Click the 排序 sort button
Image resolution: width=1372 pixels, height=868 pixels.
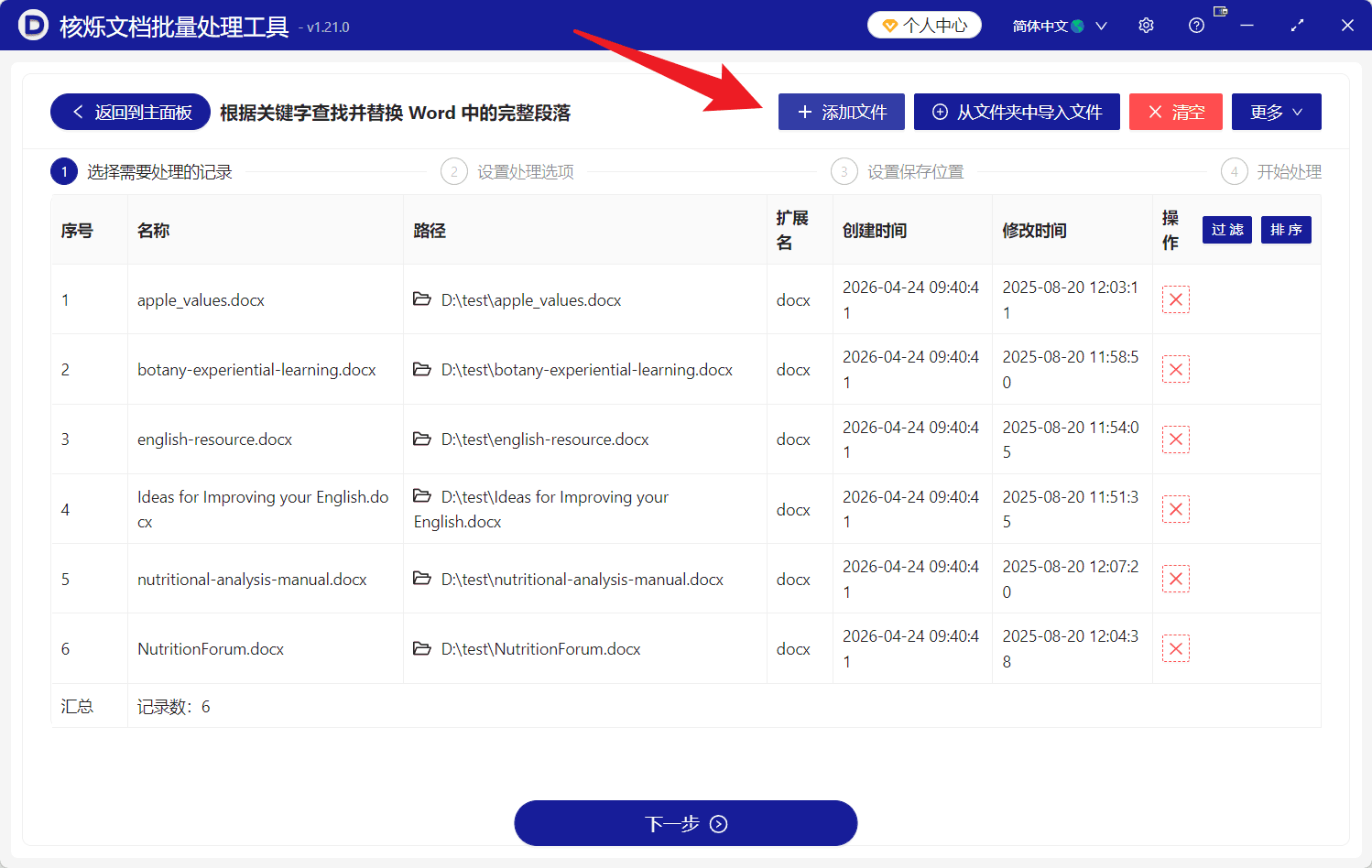[x=1286, y=230]
